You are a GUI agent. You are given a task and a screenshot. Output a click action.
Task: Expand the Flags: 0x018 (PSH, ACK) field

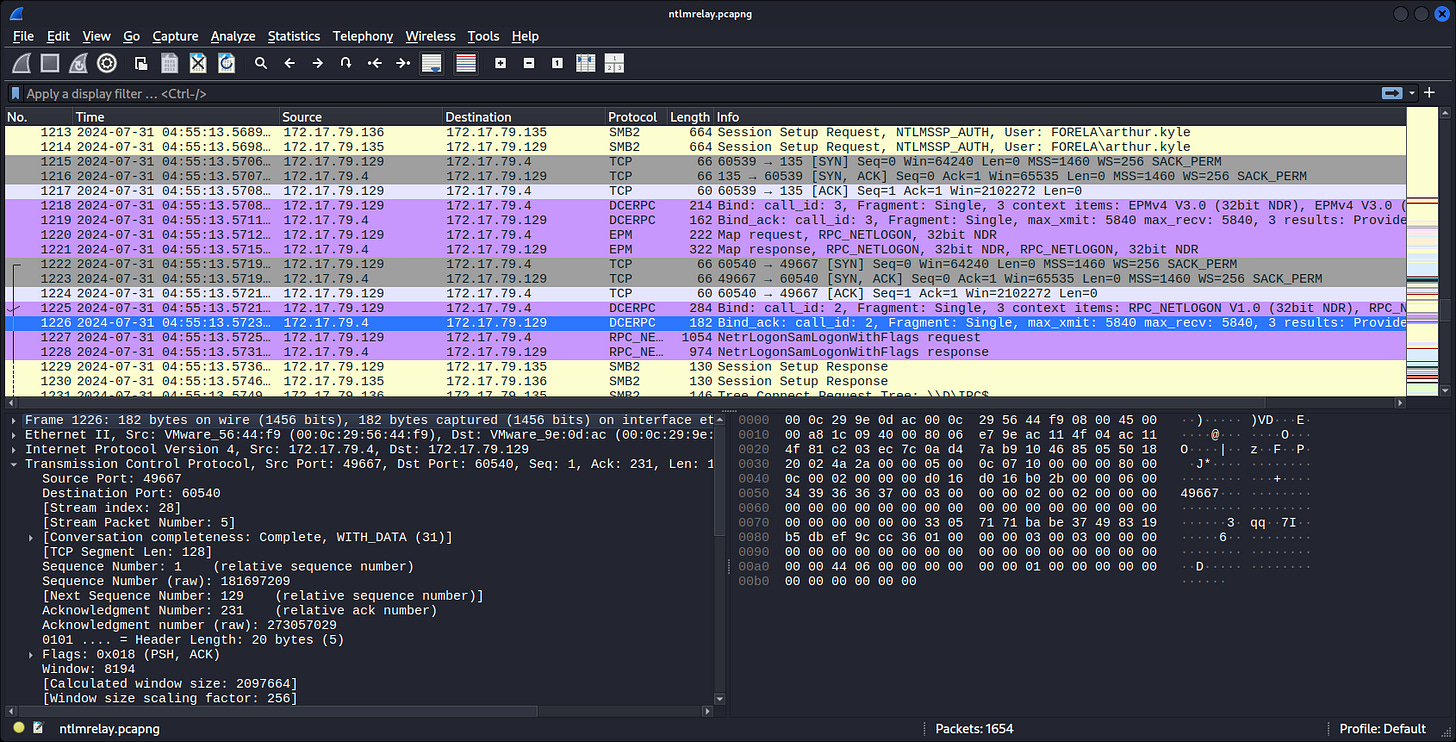[31, 654]
